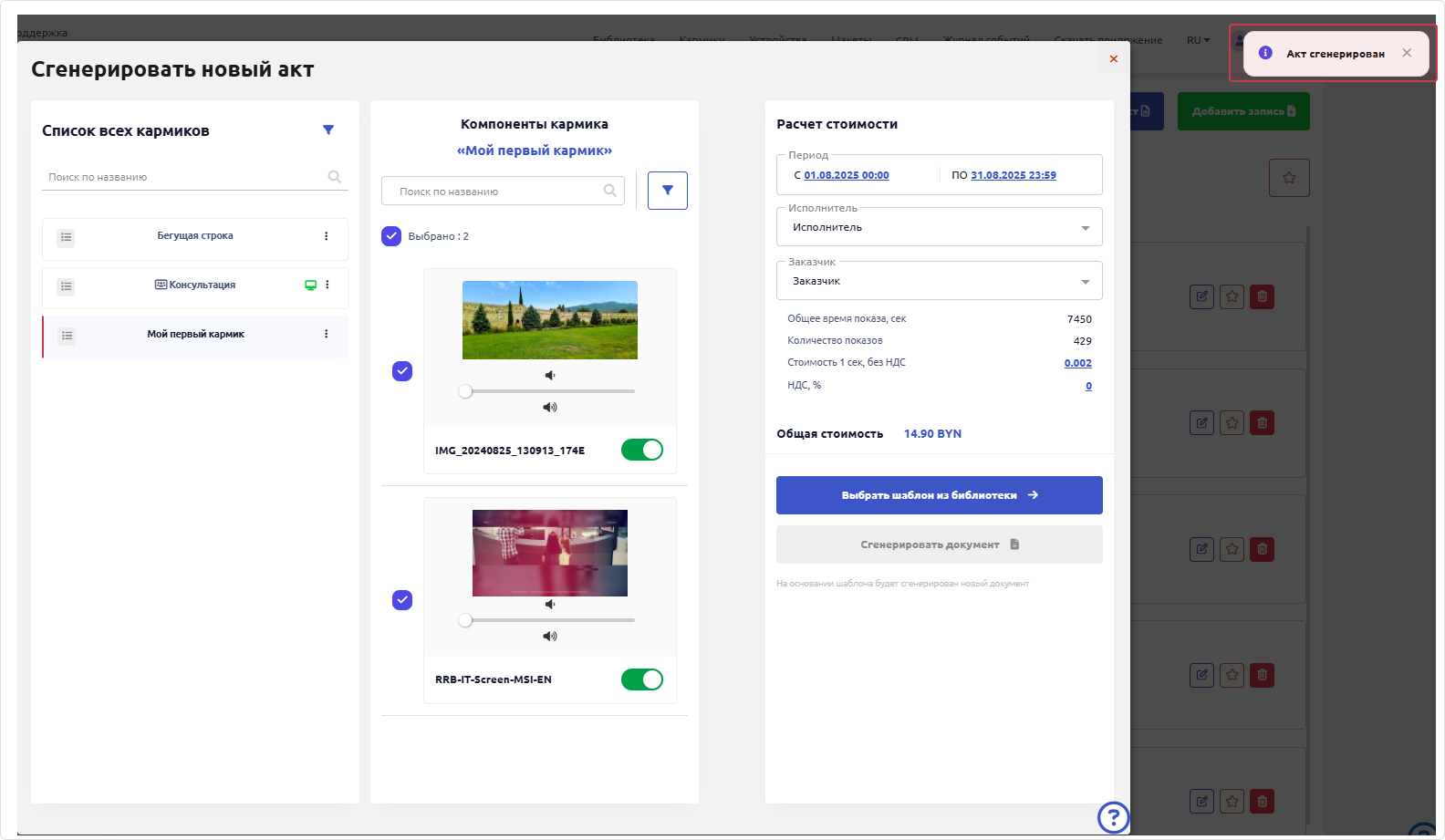1445x840 pixels.
Task: Disable toggle for IMG_20240825_130913_174E
Action: pos(642,450)
